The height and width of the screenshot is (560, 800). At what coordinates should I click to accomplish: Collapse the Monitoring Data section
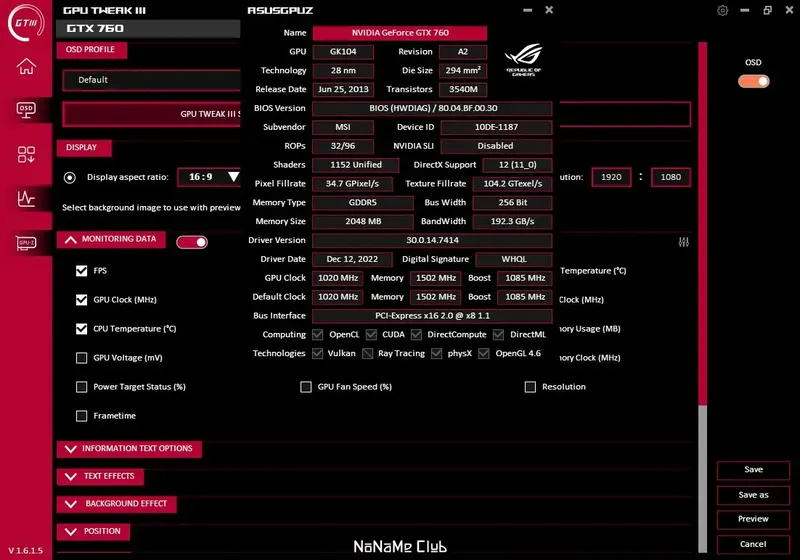coord(111,239)
